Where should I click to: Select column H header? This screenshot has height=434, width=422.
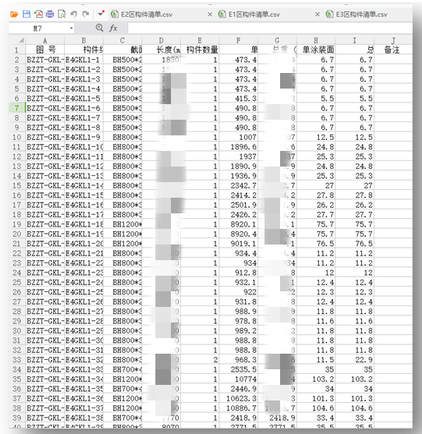click(x=316, y=40)
